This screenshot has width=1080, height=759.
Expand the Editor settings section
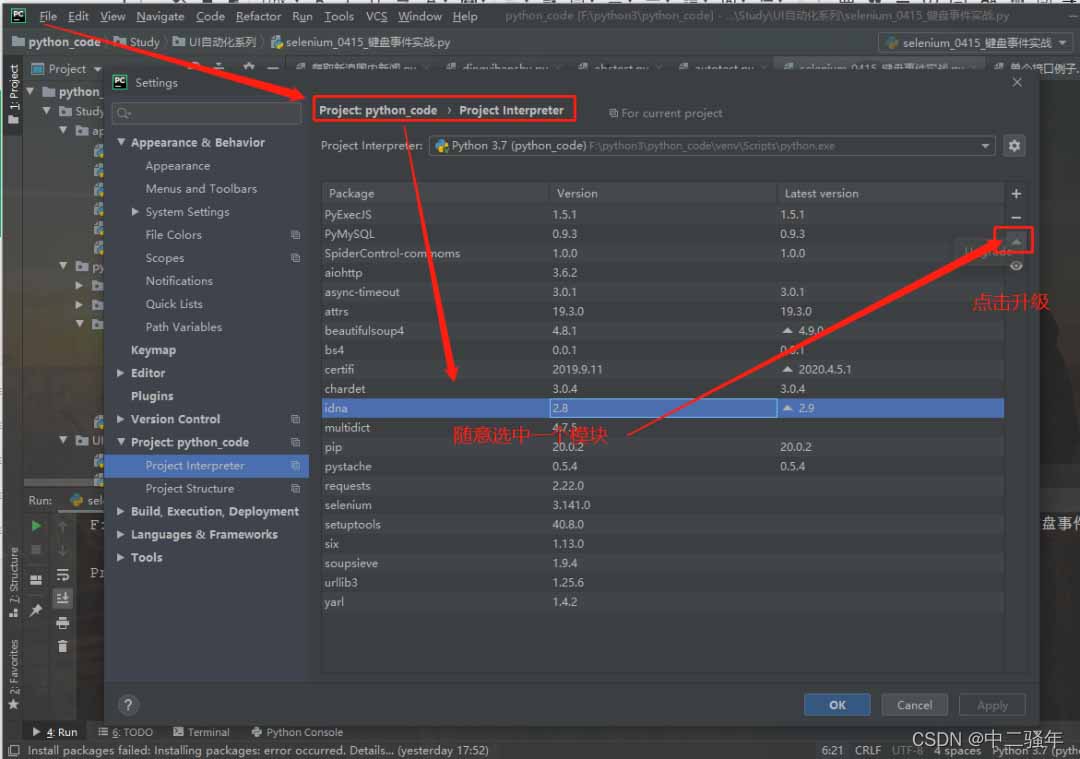[x=121, y=373]
